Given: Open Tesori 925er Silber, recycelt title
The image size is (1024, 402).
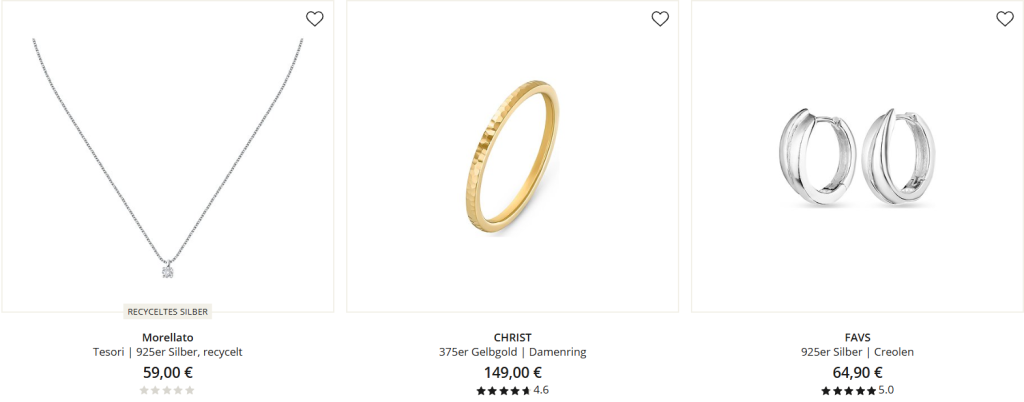Looking at the screenshot, I should (168, 352).
